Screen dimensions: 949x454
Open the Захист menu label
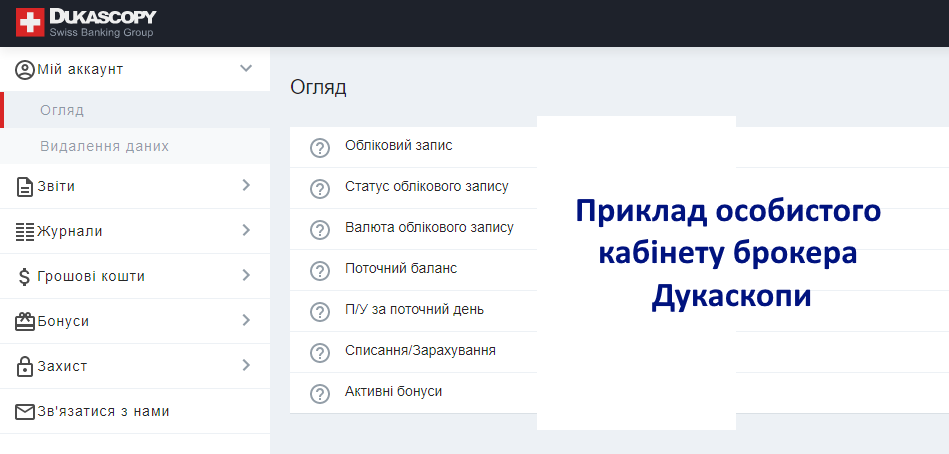pyautogui.click(x=62, y=366)
